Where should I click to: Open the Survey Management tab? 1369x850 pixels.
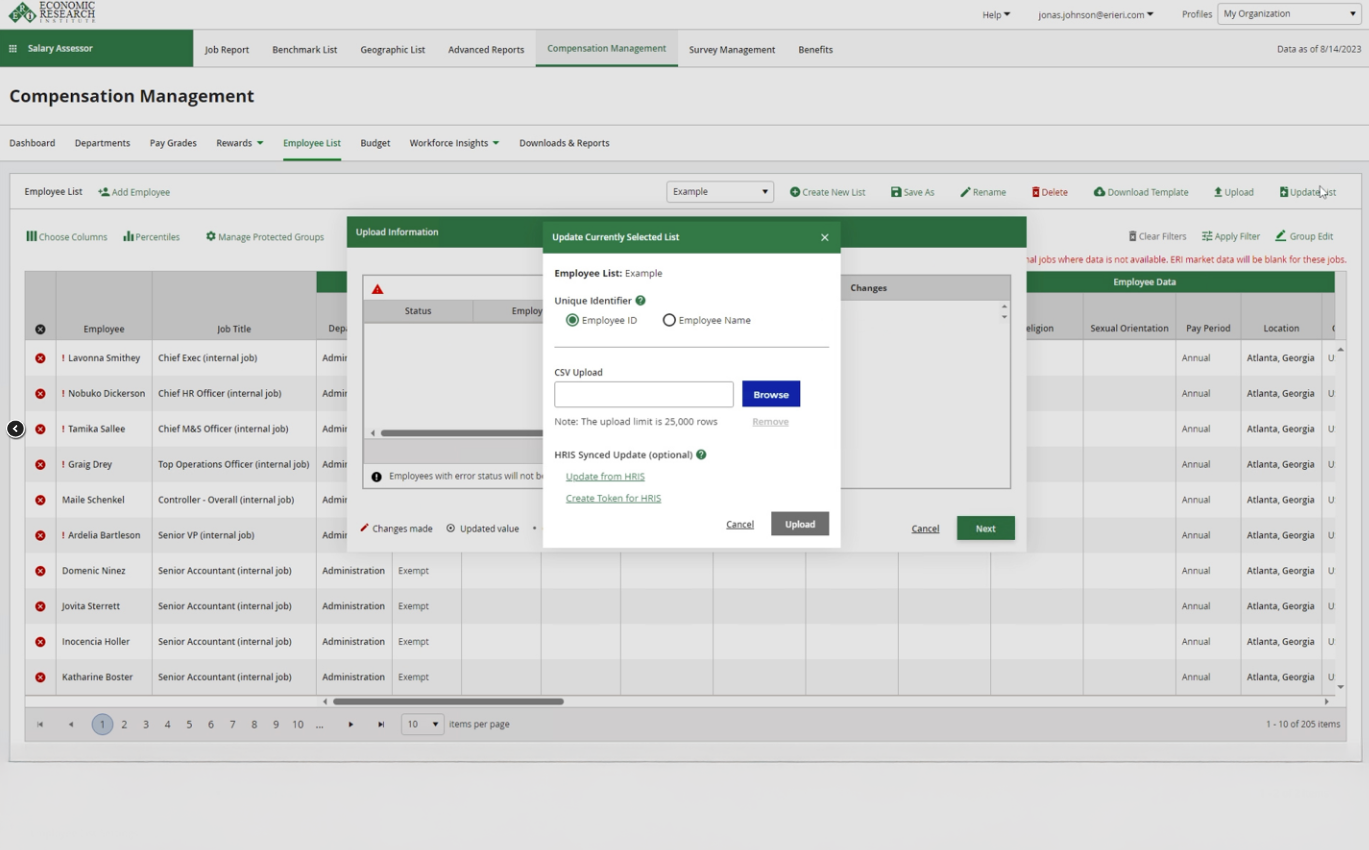click(732, 49)
